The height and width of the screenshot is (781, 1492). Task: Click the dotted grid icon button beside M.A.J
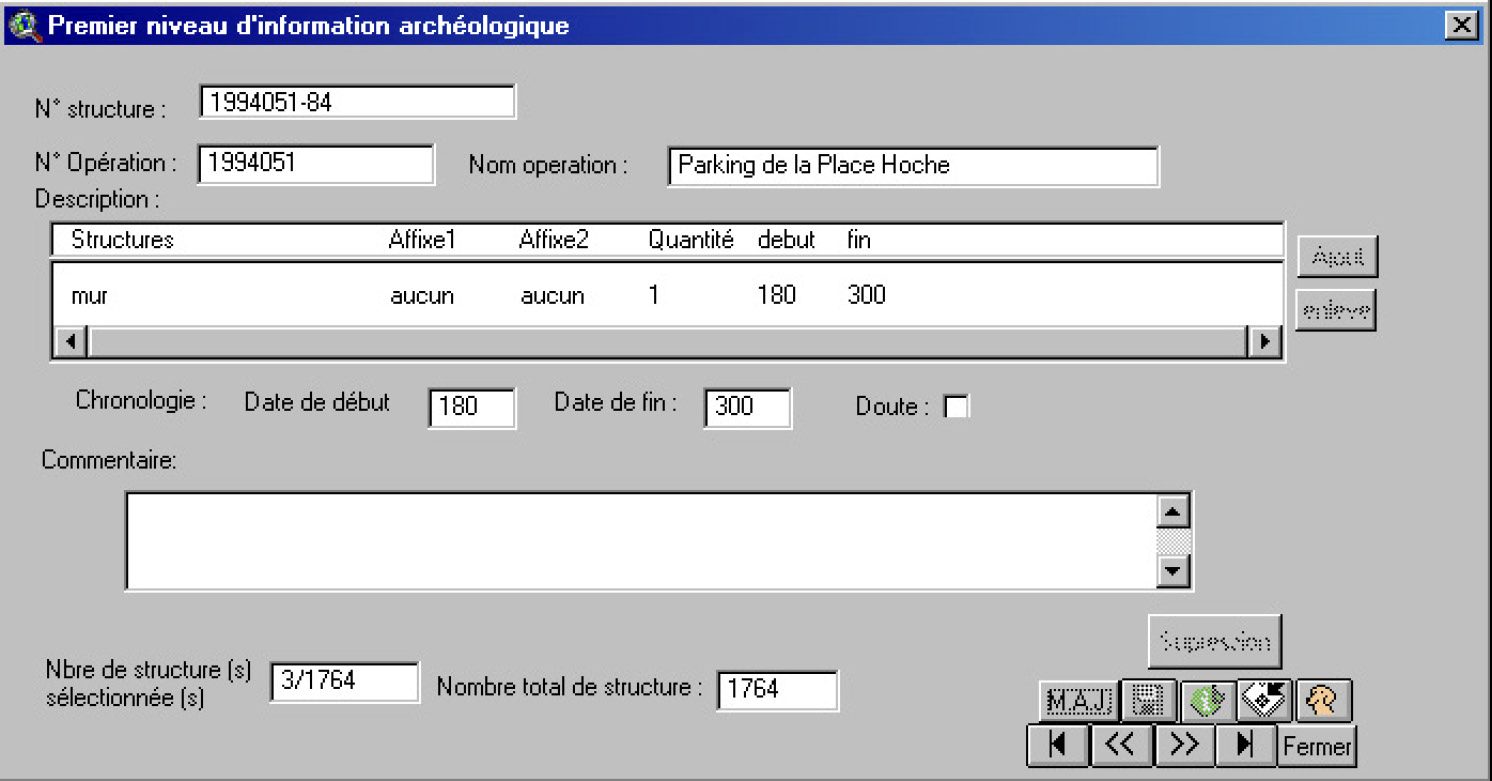1148,701
